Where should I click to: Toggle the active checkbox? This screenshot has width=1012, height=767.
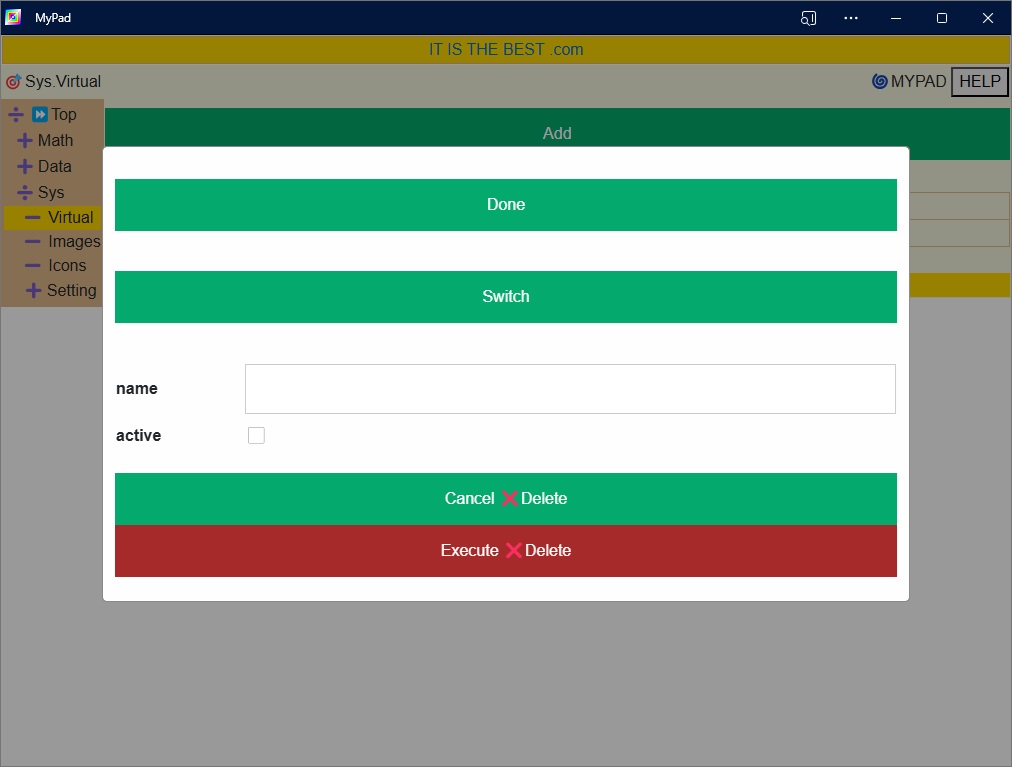[x=256, y=435]
